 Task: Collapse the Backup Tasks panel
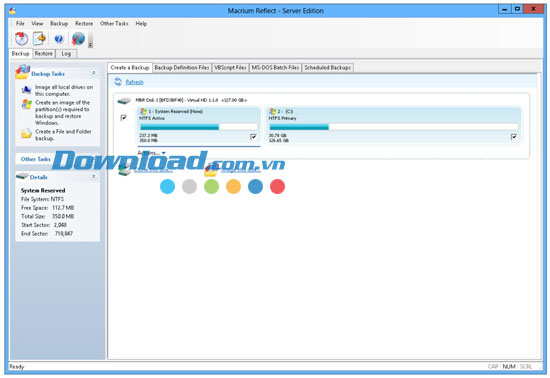tap(94, 73)
